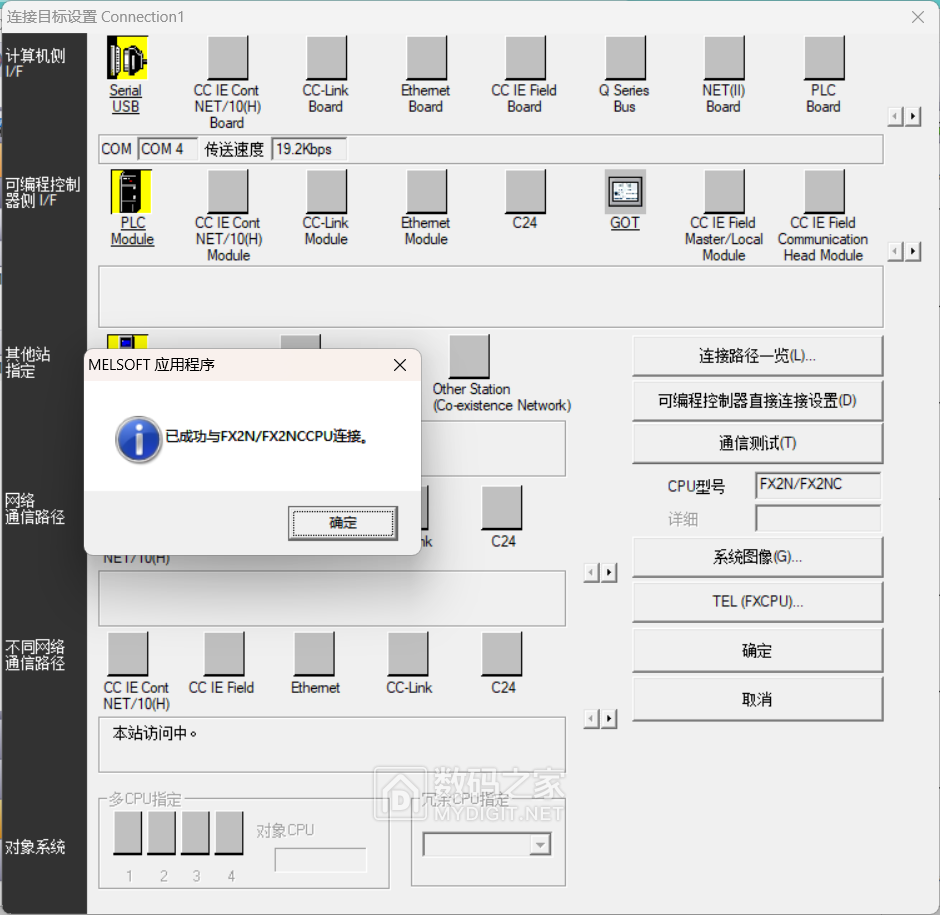Select the CC-Link Board icon

click(x=326, y=58)
